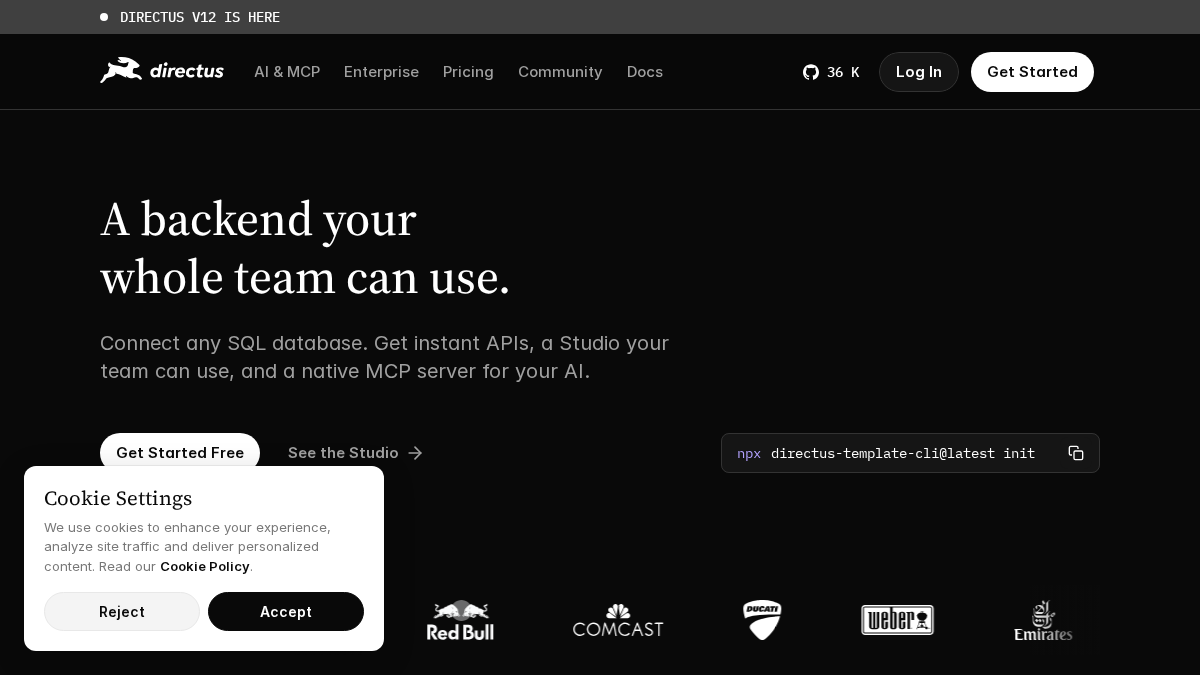The image size is (1200, 675).
Task: Click the Log In button
Action: [919, 72]
